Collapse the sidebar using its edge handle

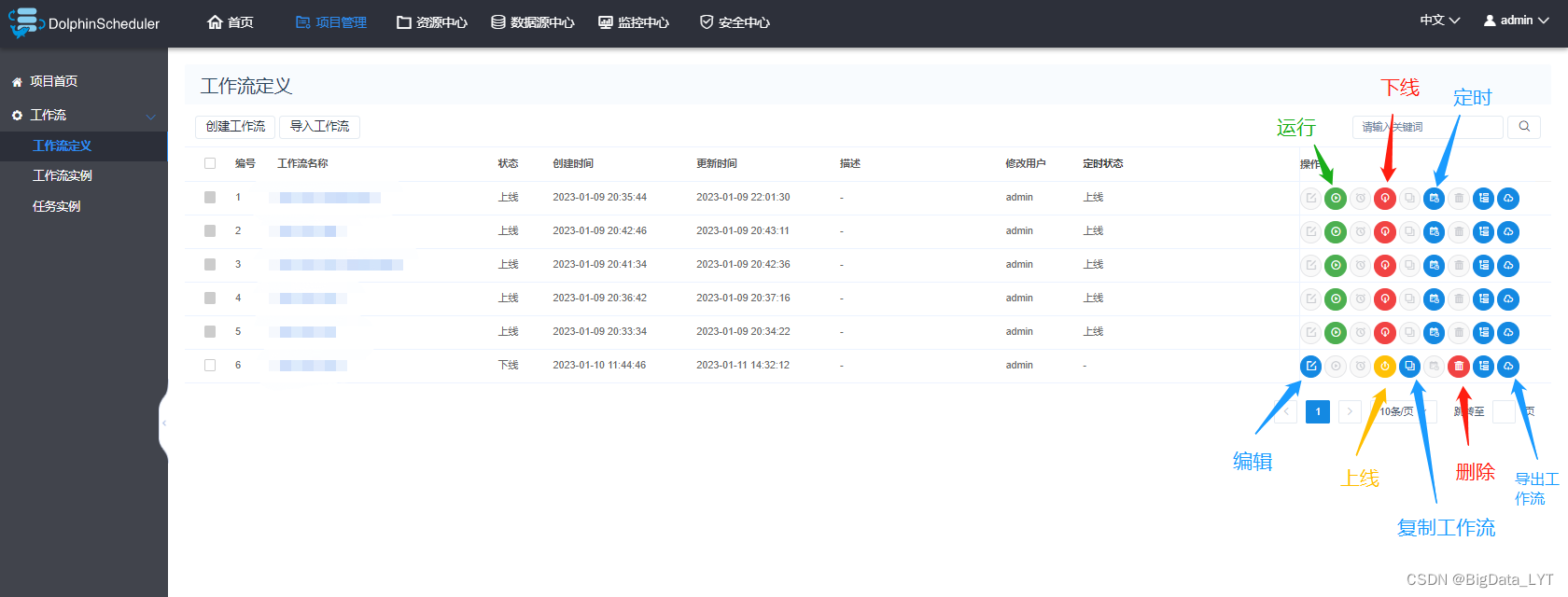point(163,423)
